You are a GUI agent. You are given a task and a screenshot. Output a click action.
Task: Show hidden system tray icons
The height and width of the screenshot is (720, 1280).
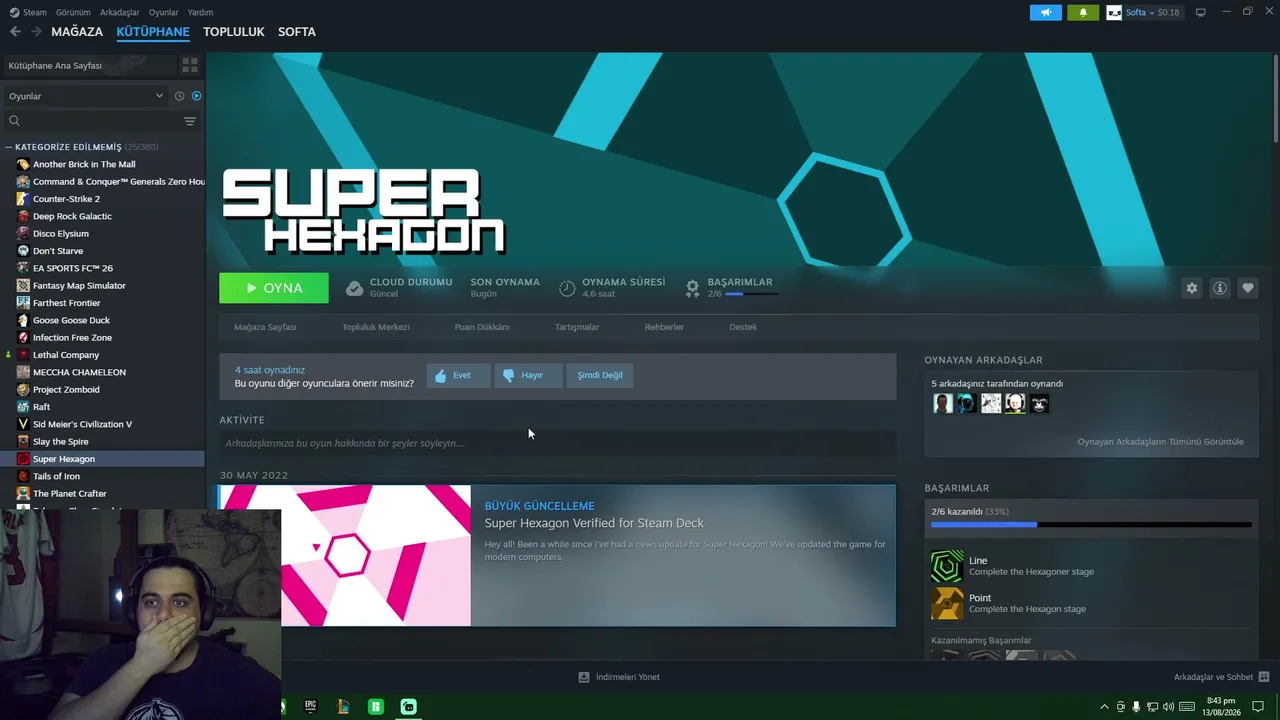click(1104, 707)
